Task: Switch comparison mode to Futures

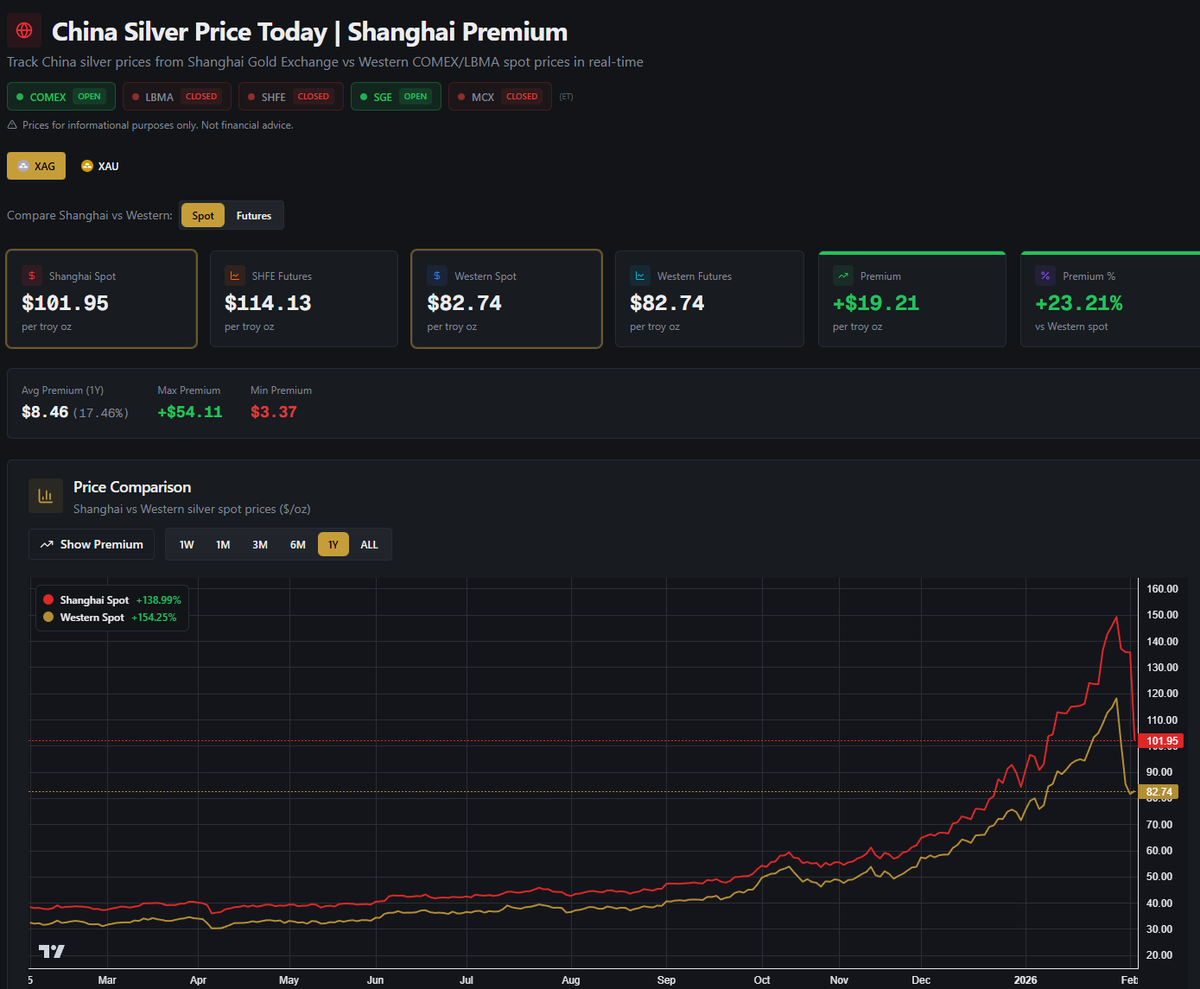Action: point(254,215)
